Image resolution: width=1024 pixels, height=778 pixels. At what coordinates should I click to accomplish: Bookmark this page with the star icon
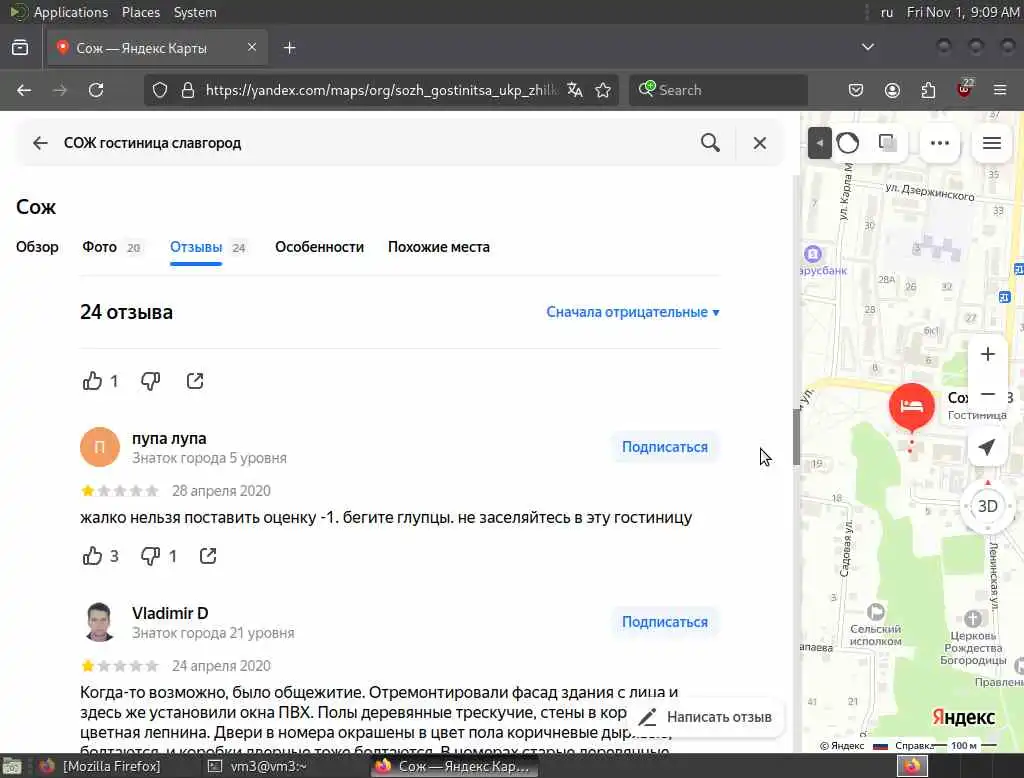pos(603,90)
